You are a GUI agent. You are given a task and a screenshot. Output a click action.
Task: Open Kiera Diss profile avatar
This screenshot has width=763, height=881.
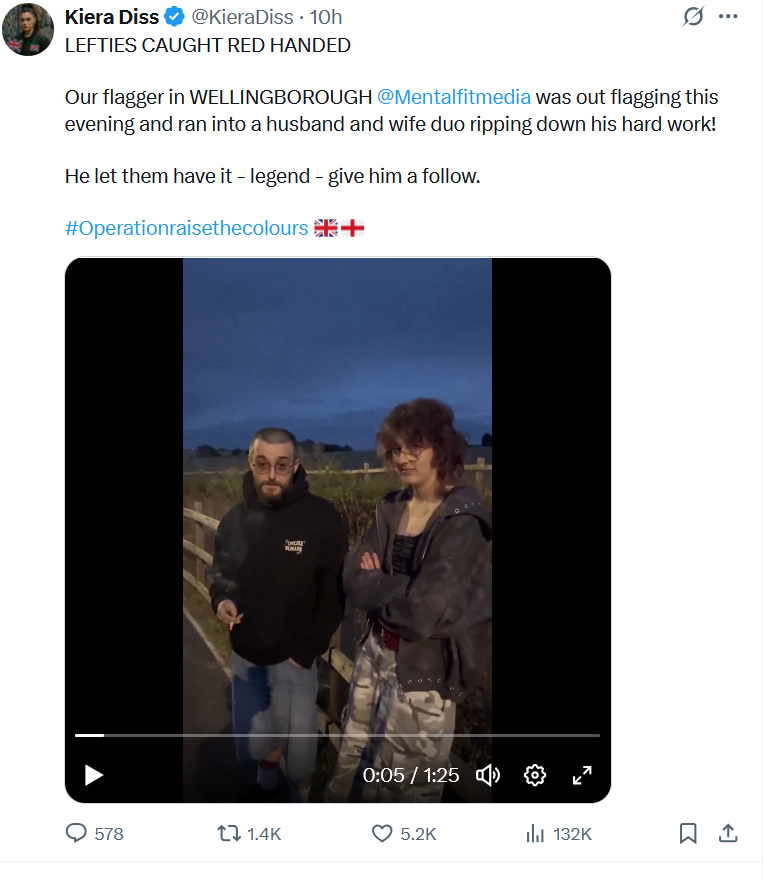tap(28, 29)
